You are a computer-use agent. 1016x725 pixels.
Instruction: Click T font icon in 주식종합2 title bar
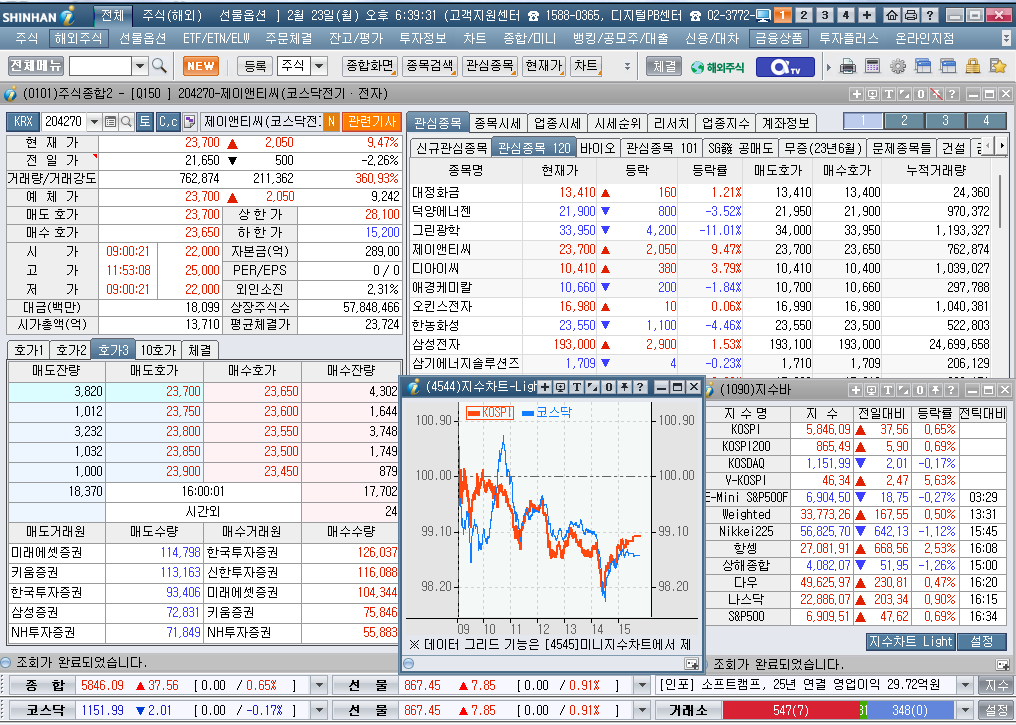(x=888, y=95)
